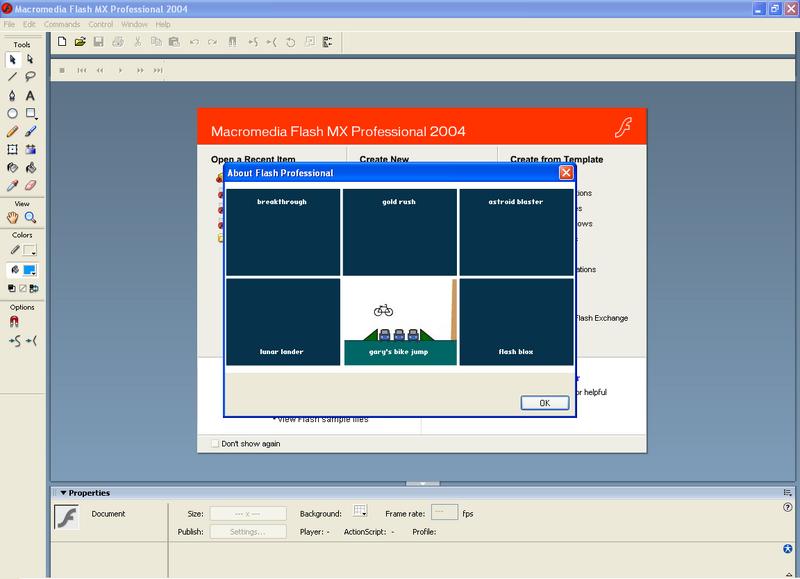Click the New document toolbar icon
Screen dimensions: 800x579
click(x=62, y=42)
